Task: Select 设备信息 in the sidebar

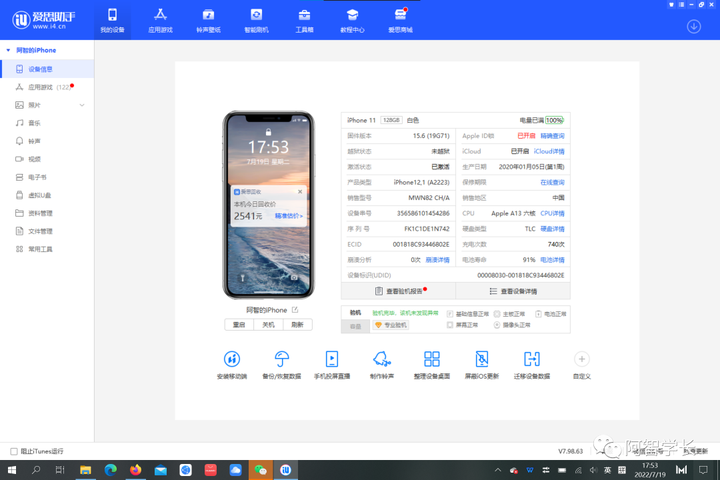Action: point(47,69)
